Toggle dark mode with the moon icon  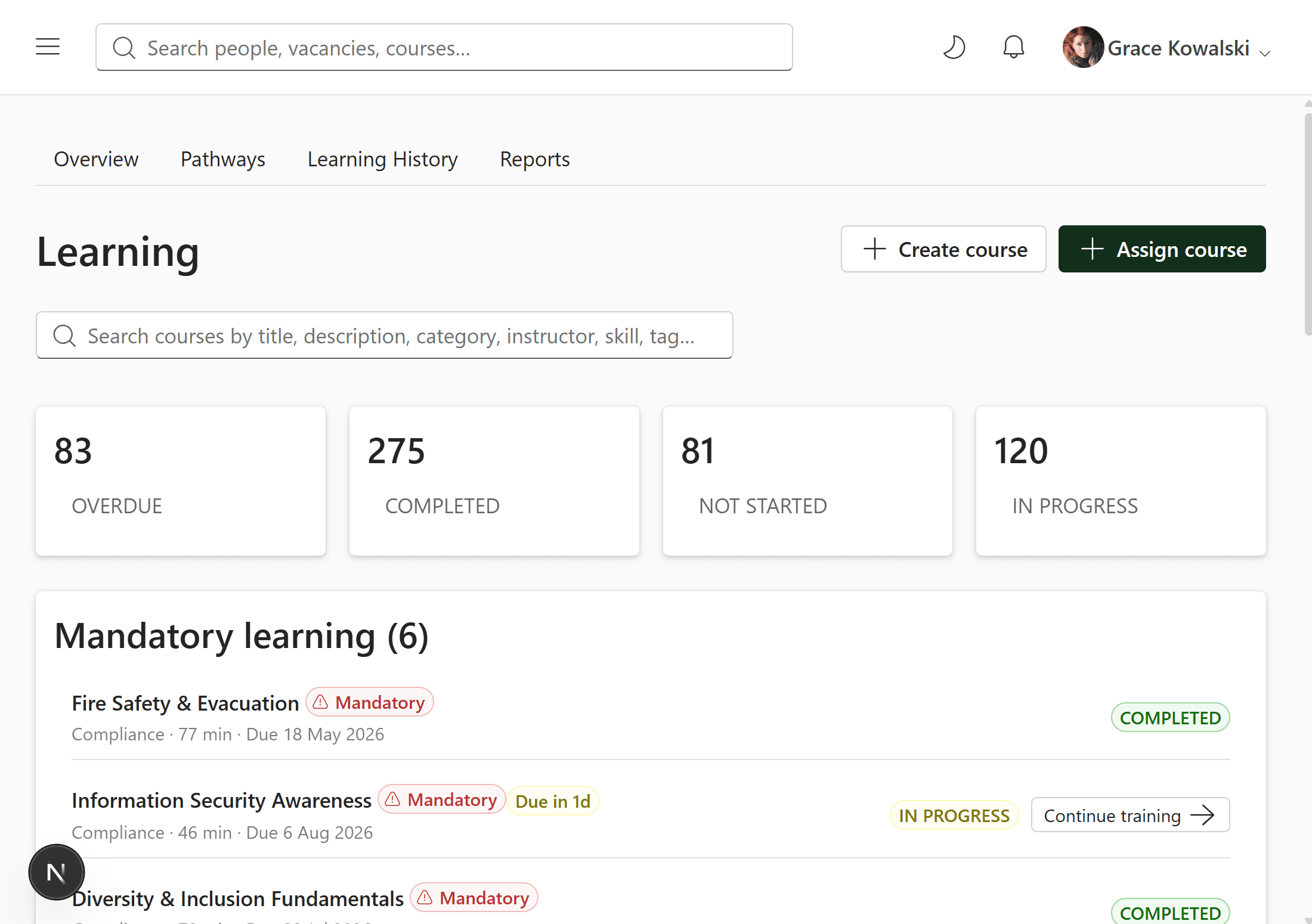pos(954,47)
